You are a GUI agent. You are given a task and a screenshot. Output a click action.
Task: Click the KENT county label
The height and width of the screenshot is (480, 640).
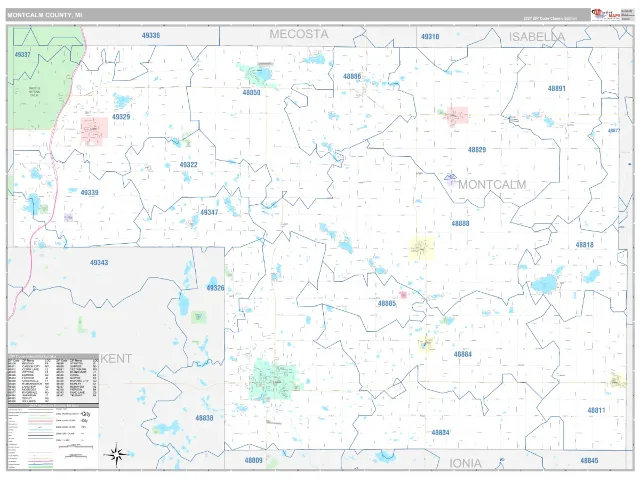[x=116, y=359]
